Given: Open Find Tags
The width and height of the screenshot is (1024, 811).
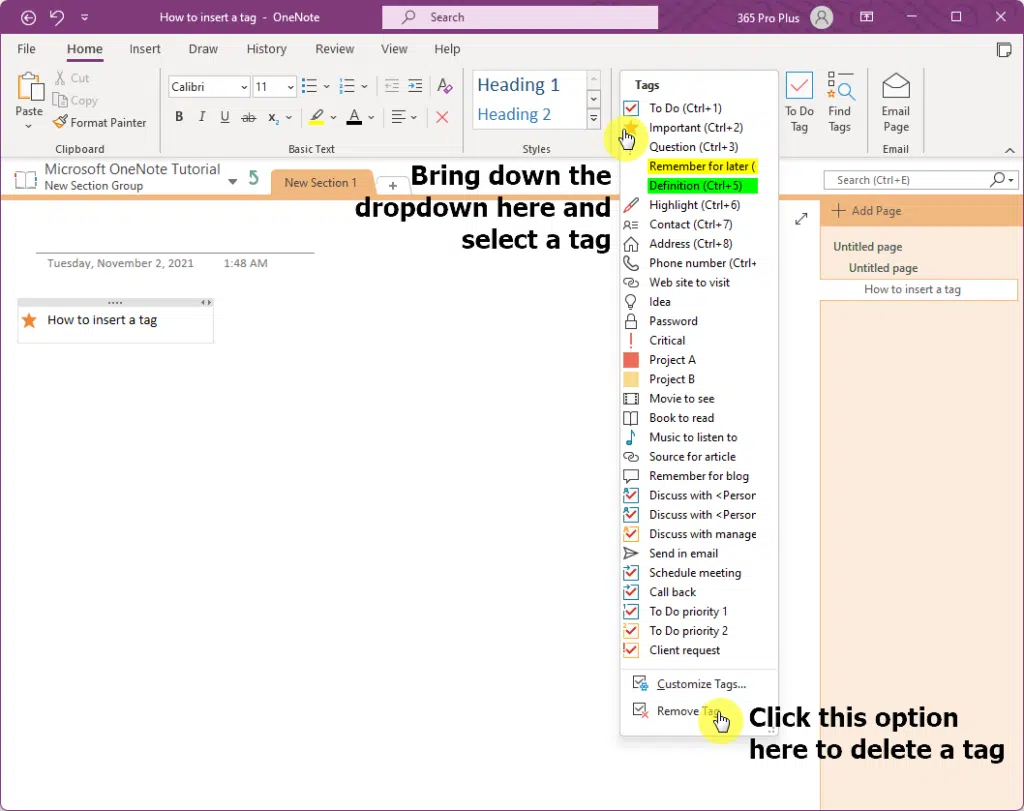Looking at the screenshot, I should [x=840, y=103].
